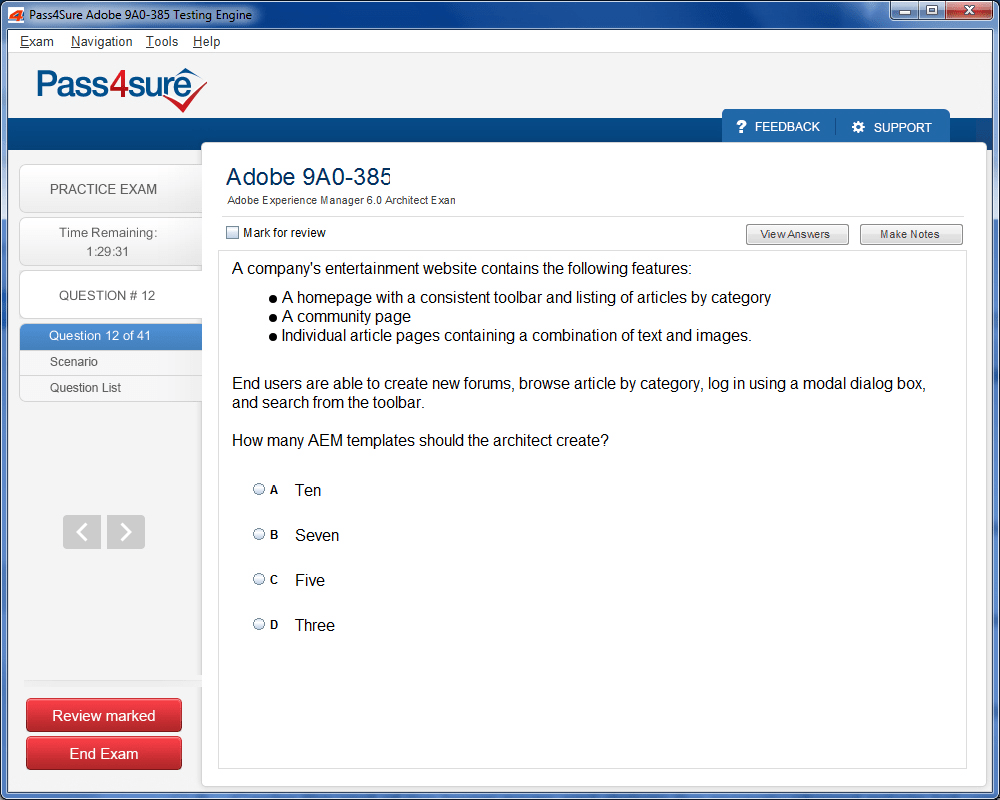The width and height of the screenshot is (1000, 800).
Task: Click the Feedback question mark icon
Action: (x=741, y=126)
